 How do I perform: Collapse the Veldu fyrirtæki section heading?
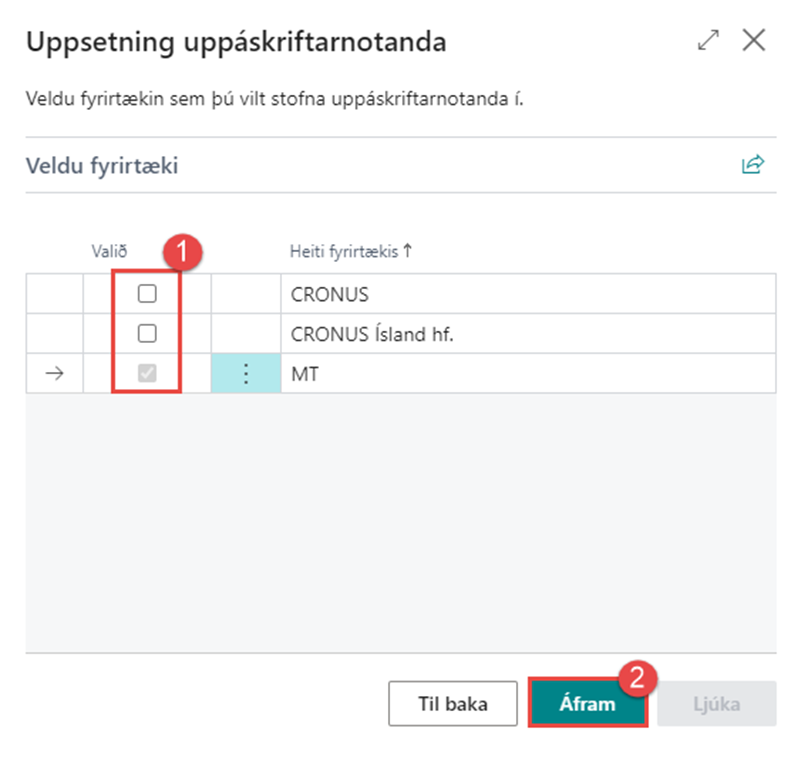[102, 166]
